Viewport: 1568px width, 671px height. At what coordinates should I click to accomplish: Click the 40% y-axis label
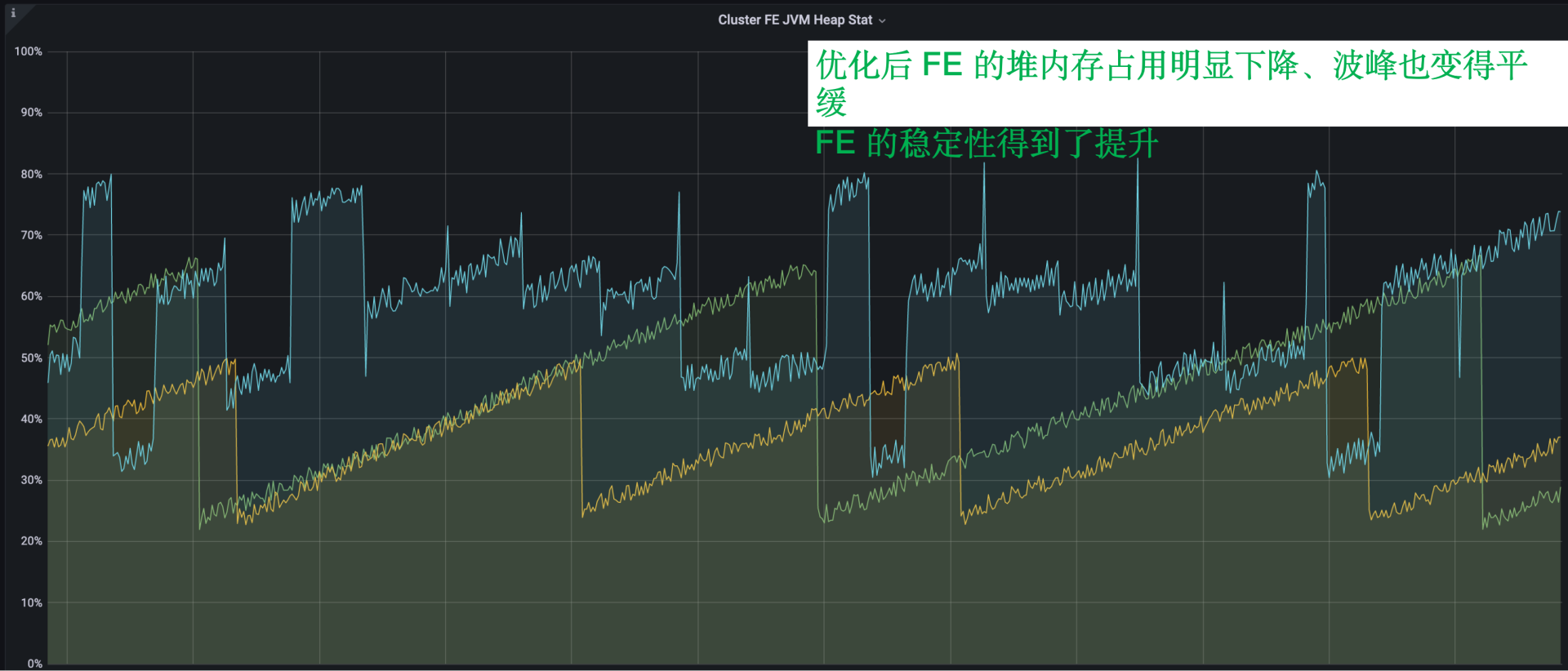[x=31, y=419]
